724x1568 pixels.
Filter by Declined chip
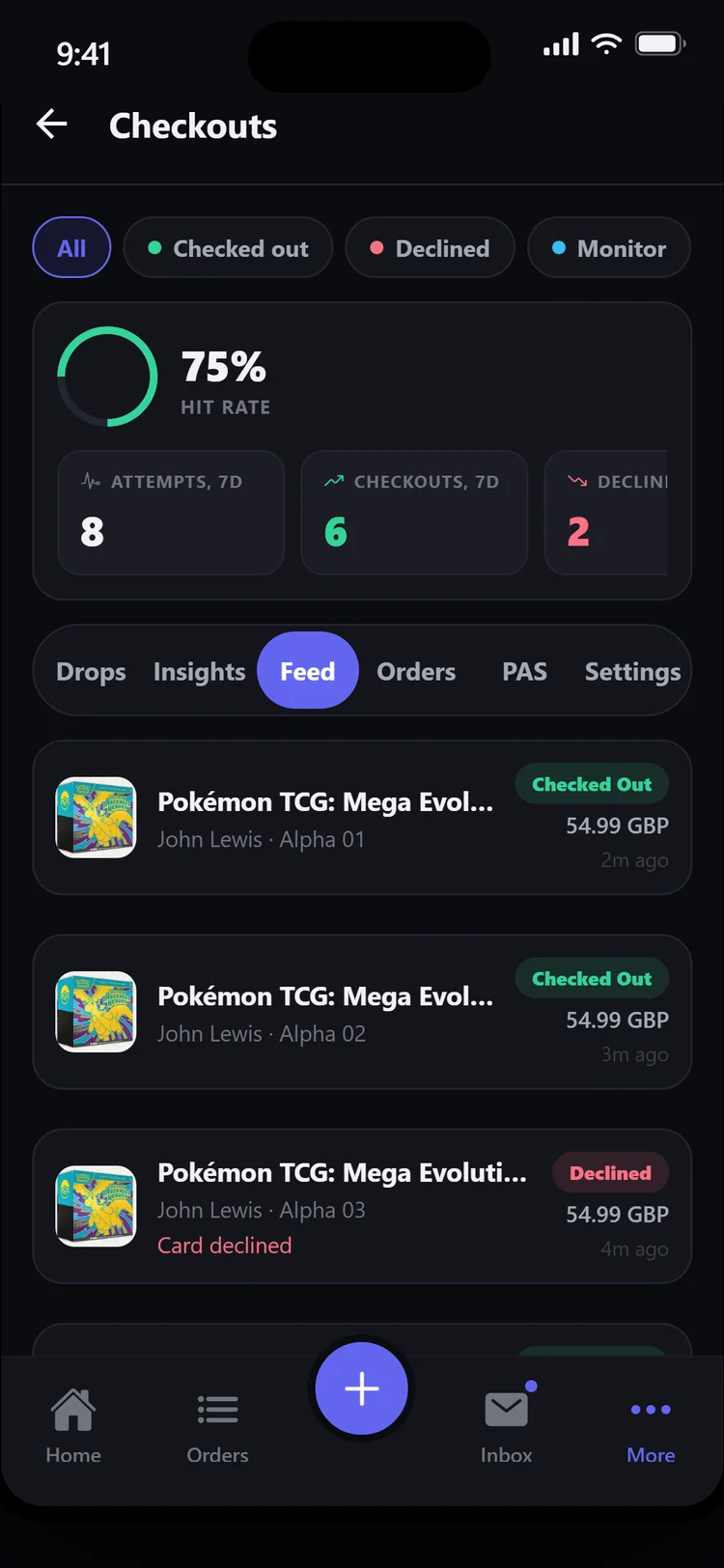tap(430, 248)
